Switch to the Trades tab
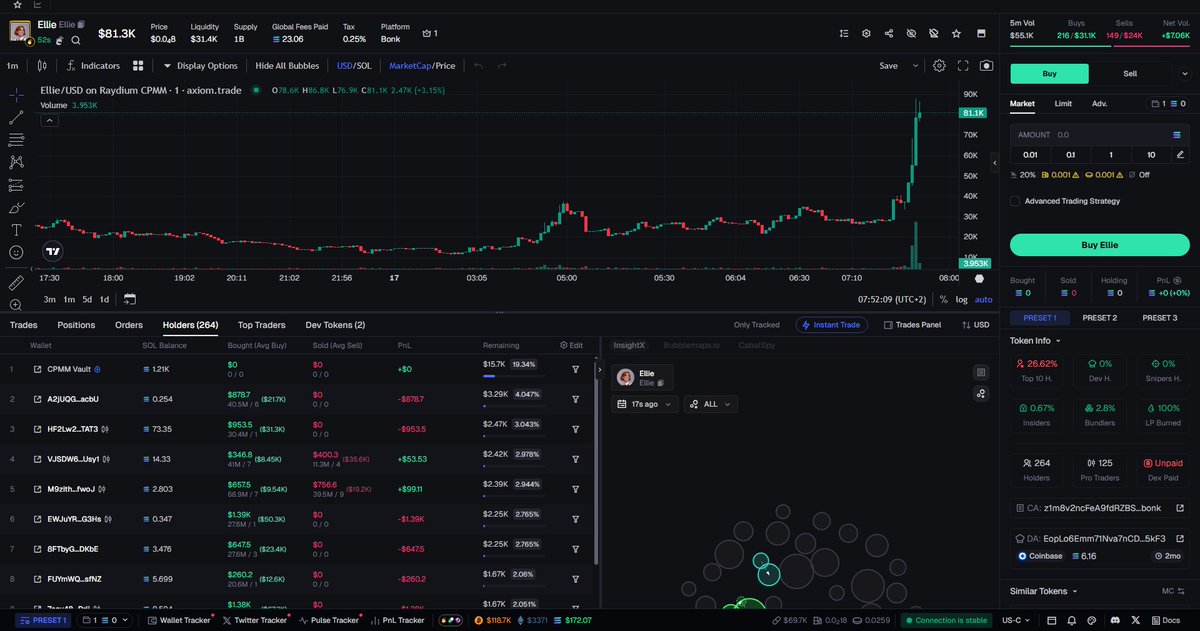This screenshot has height=631, width=1200. (x=24, y=325)
